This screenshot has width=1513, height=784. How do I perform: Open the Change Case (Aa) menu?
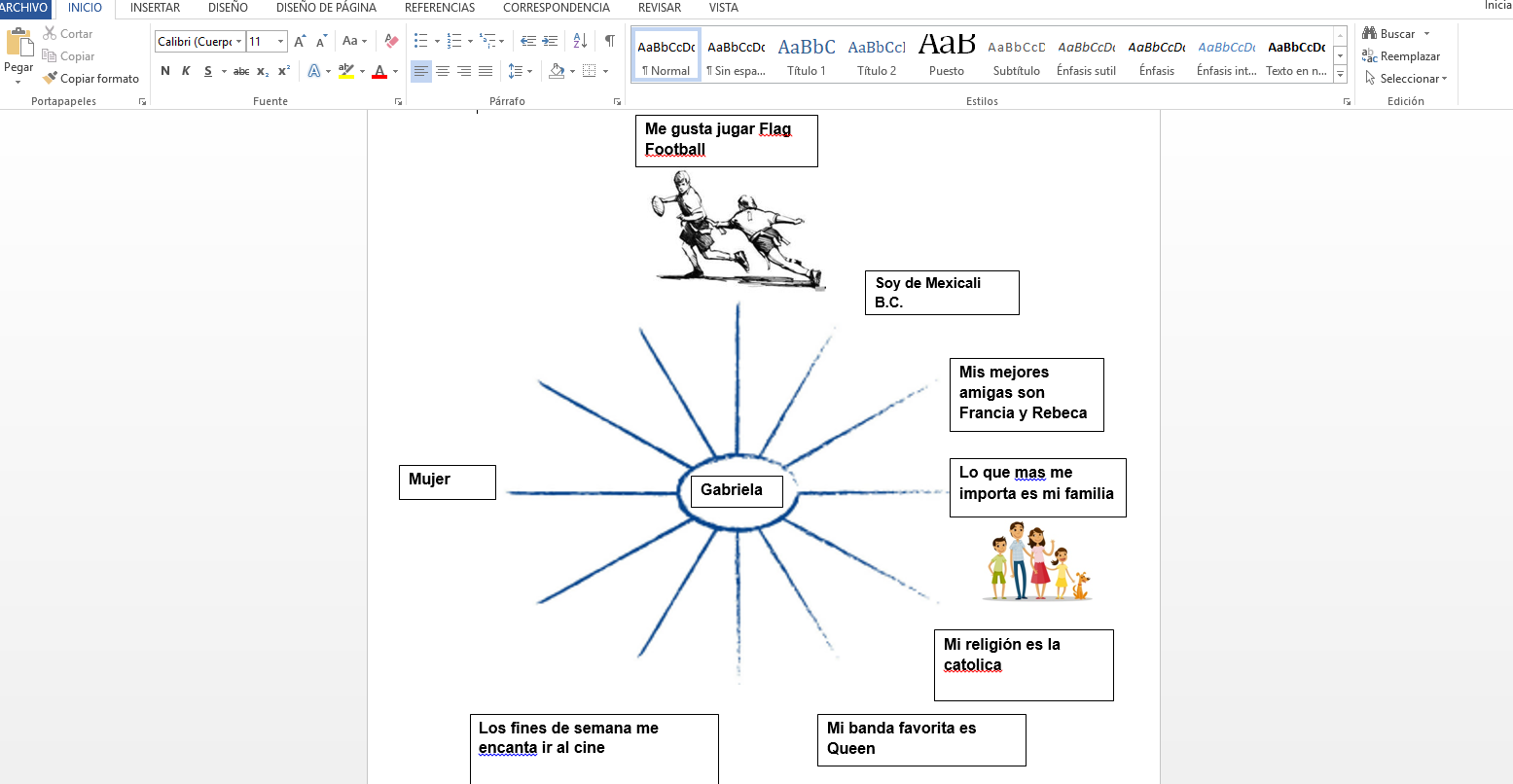(354, 42)
